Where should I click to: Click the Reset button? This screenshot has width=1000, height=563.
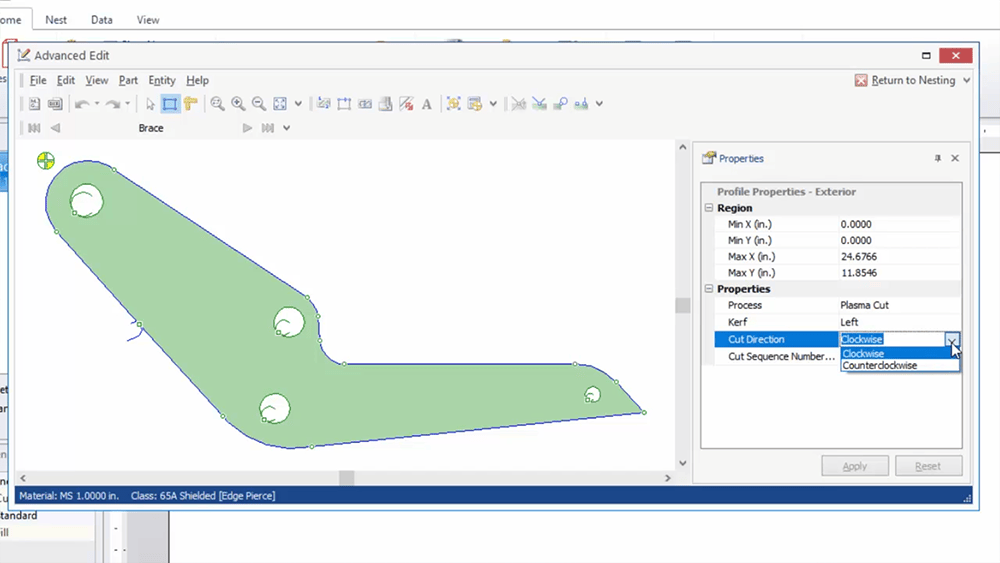coord(928,466)
